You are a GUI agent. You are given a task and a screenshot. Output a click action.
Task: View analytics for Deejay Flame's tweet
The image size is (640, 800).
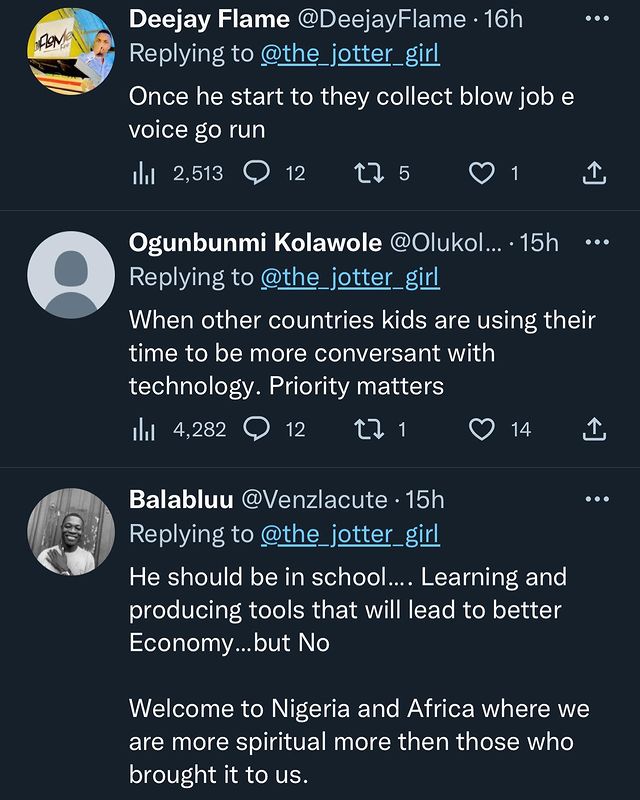pos(141,173)
